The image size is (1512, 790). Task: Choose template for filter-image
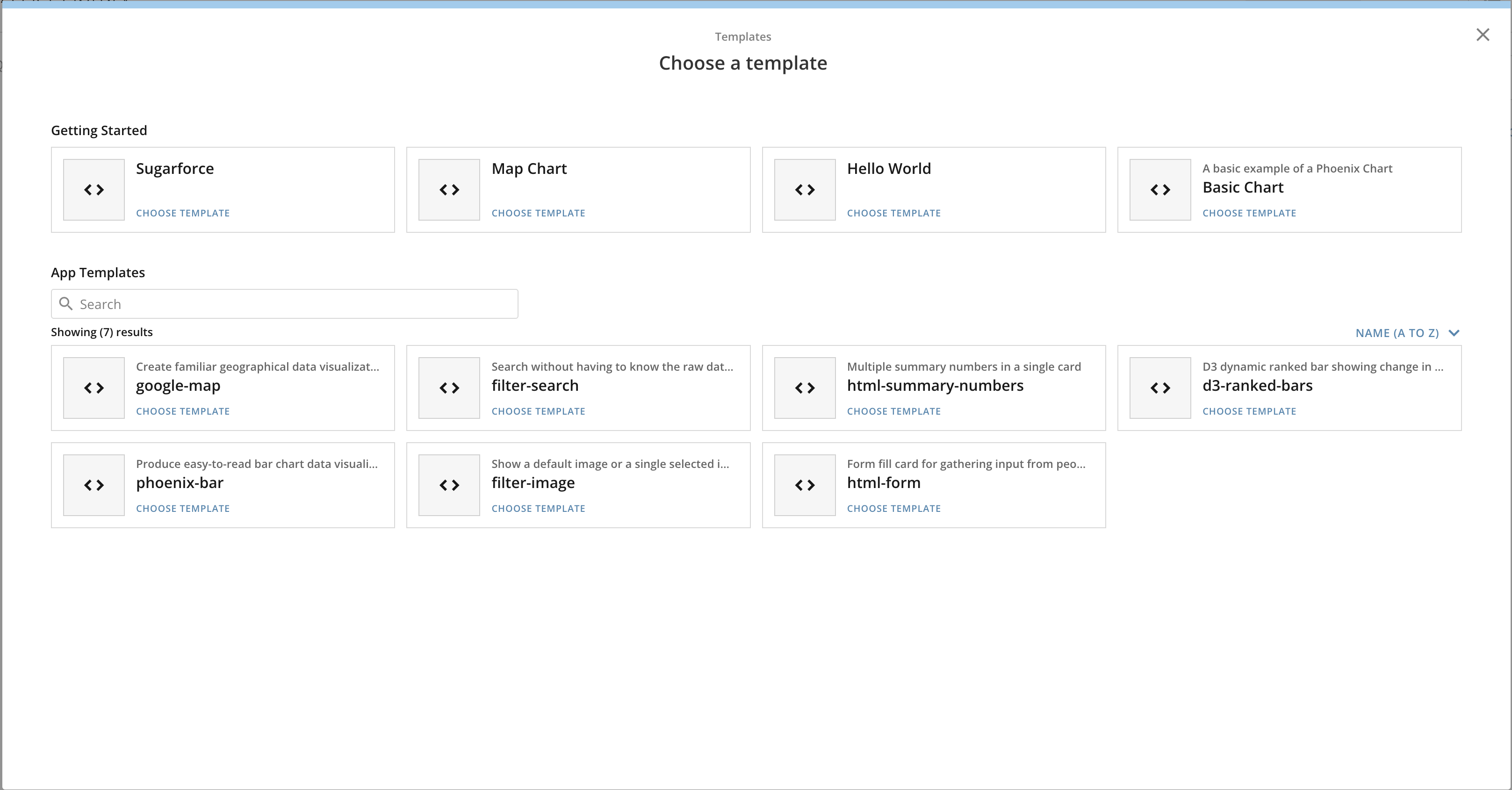point(538,508)
